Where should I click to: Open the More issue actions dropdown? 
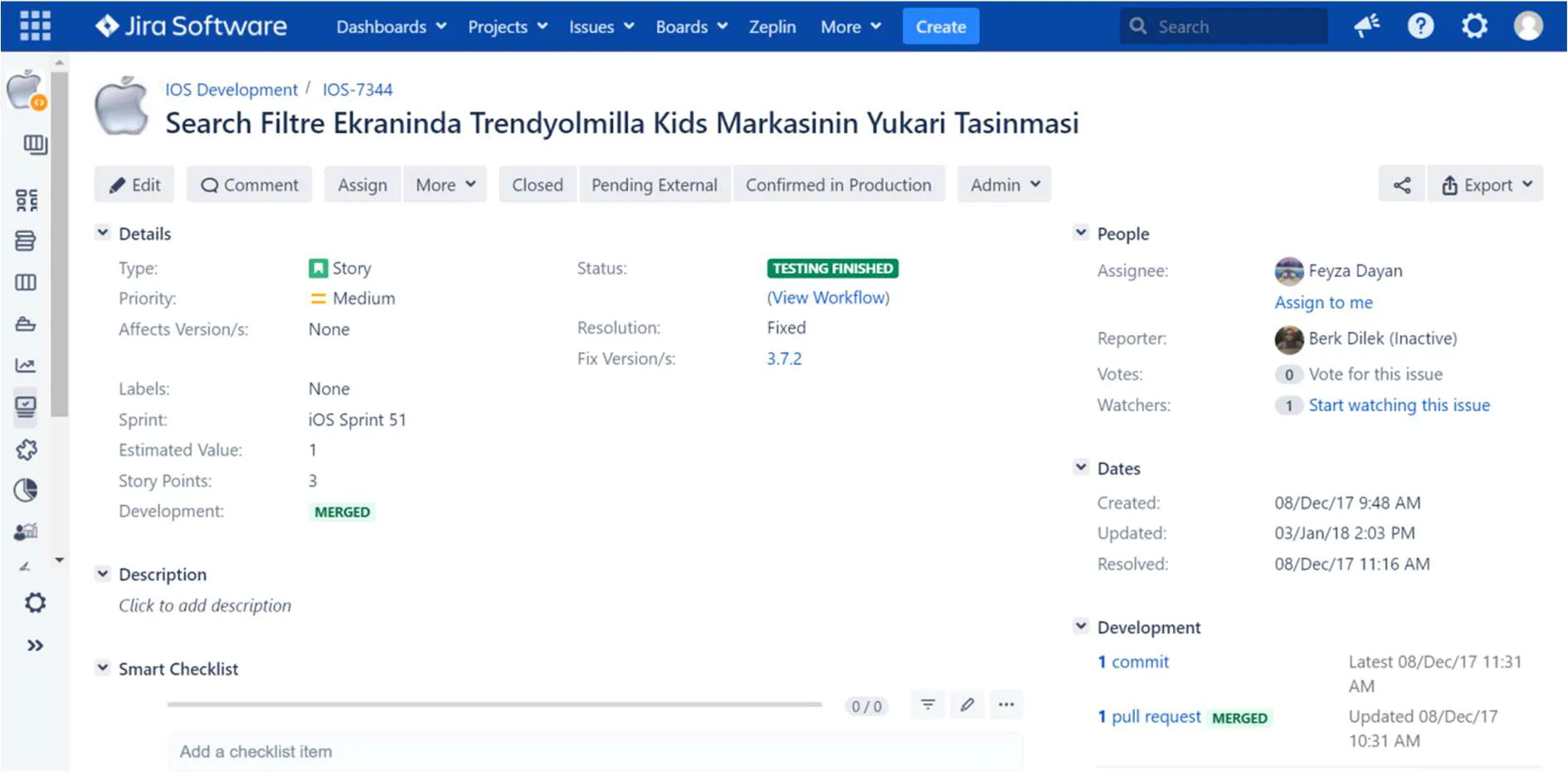tap(446, 185)
